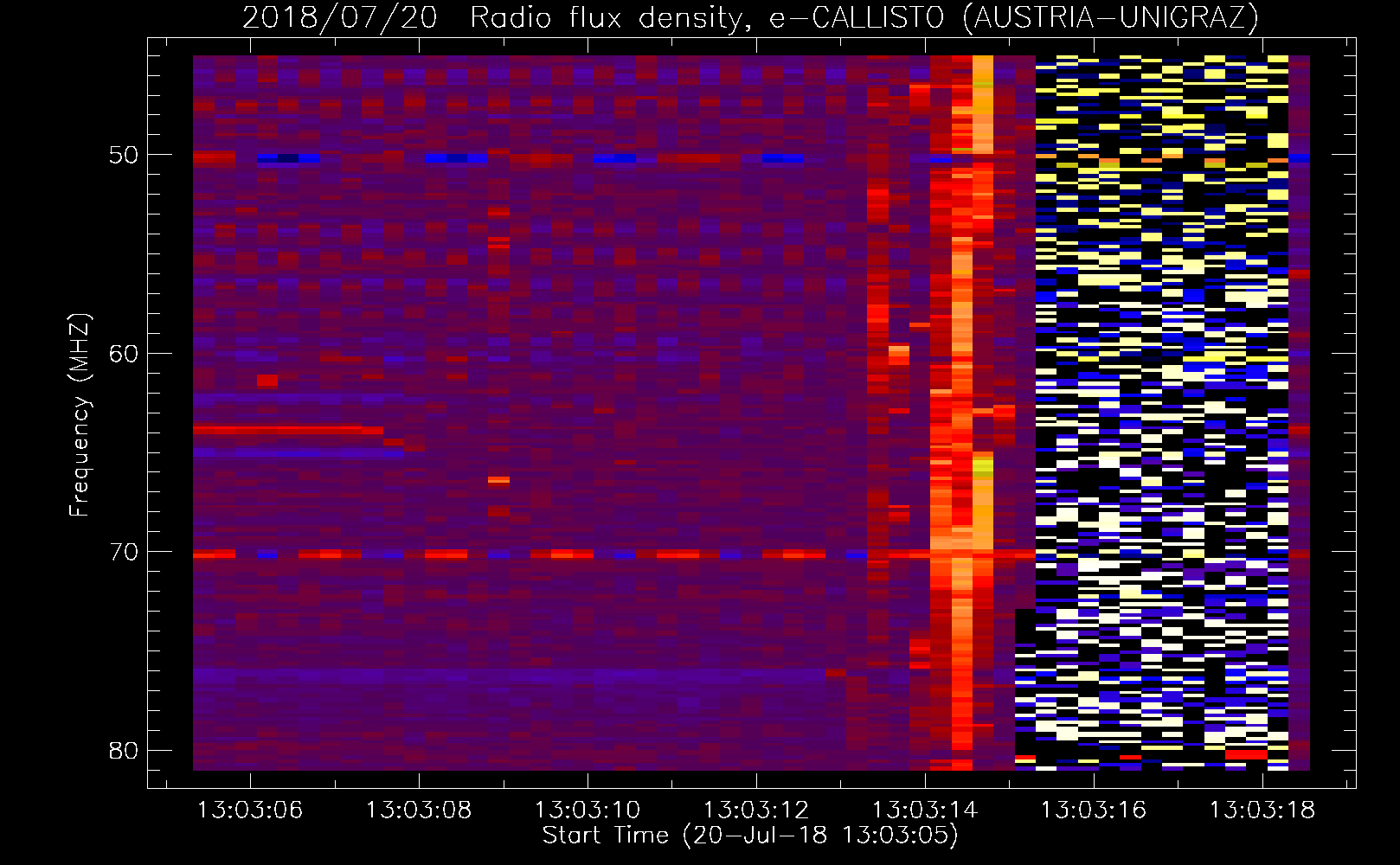The height and width of the screenshot is (865, 1400).
Task: Click the 13:03:08 time tick label
Action: pos(419,811)
